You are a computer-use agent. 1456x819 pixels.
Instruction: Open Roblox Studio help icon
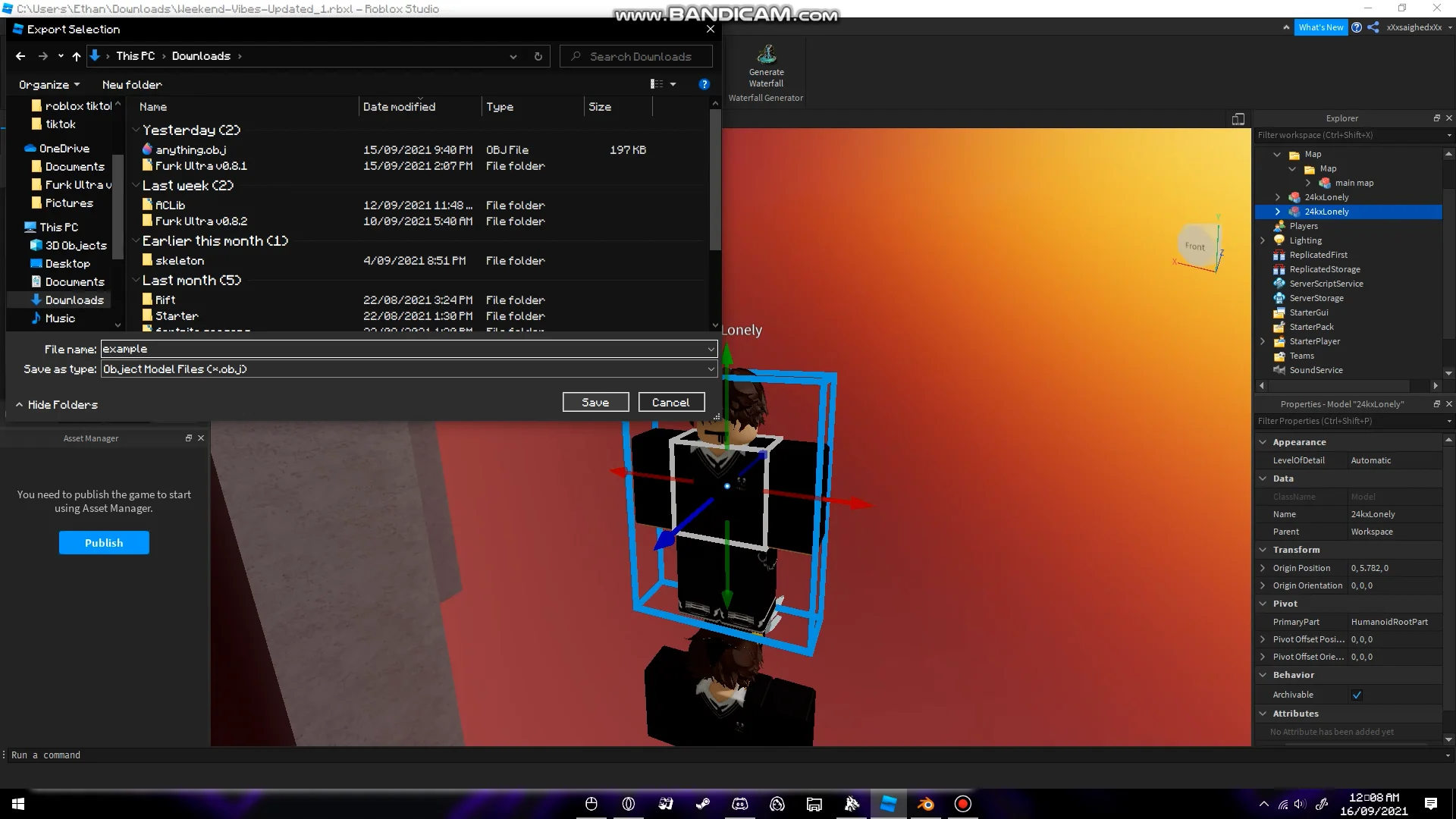pyautogui.click(x=1357, y=27)
